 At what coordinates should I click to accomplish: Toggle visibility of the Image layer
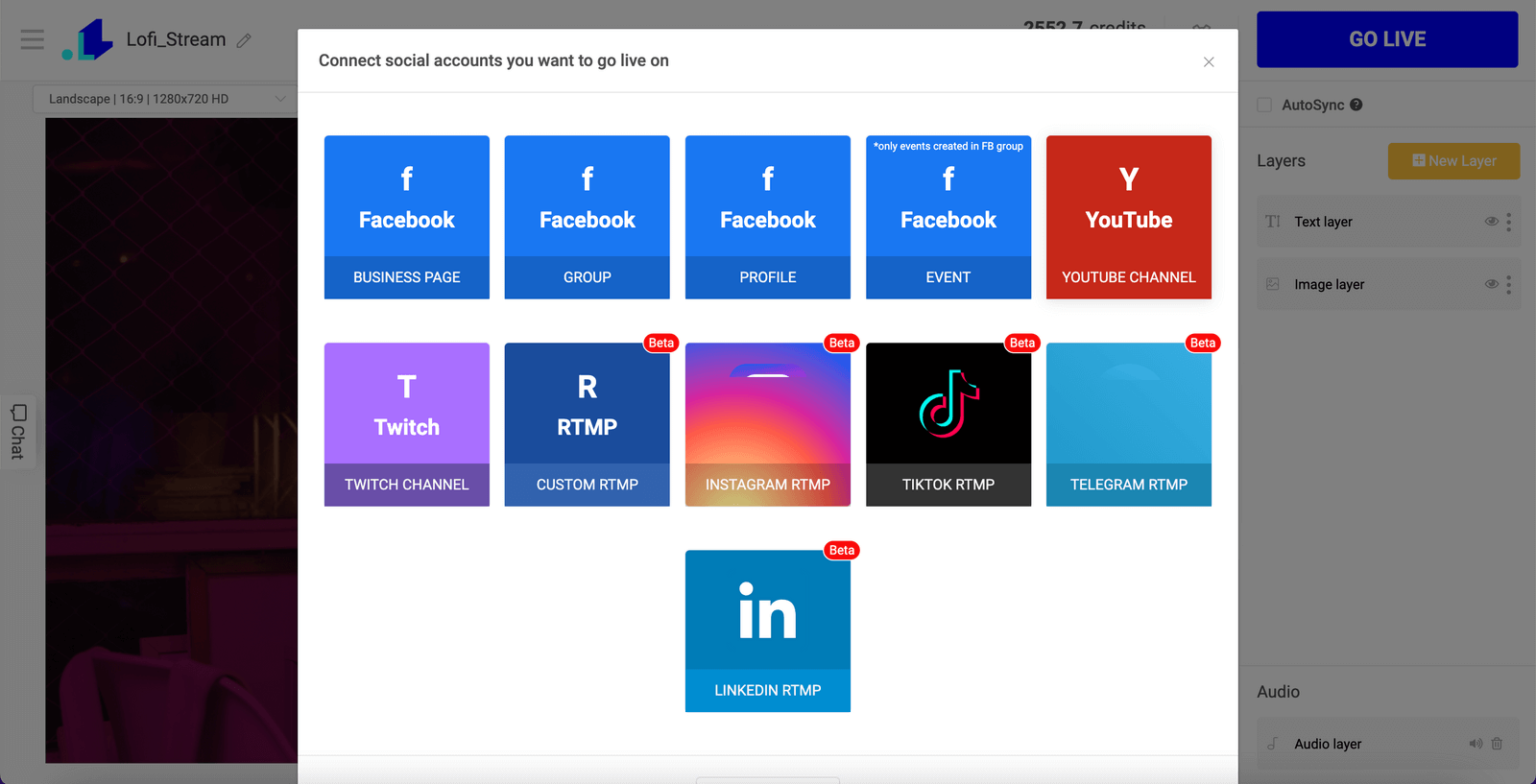coord(1491,284)
